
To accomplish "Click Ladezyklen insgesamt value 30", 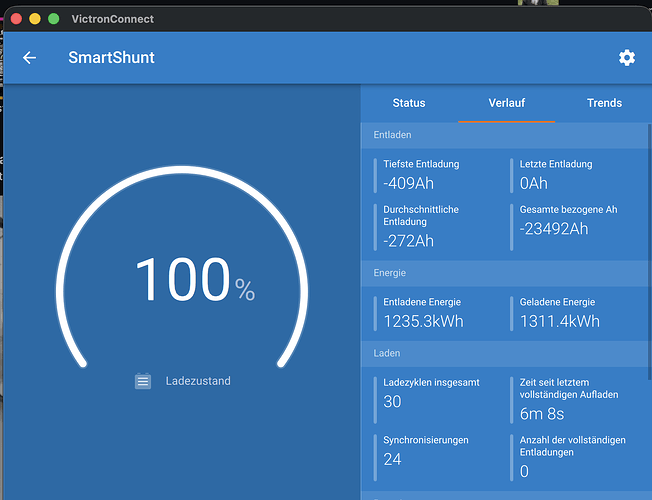I will [x=392, y=402].
